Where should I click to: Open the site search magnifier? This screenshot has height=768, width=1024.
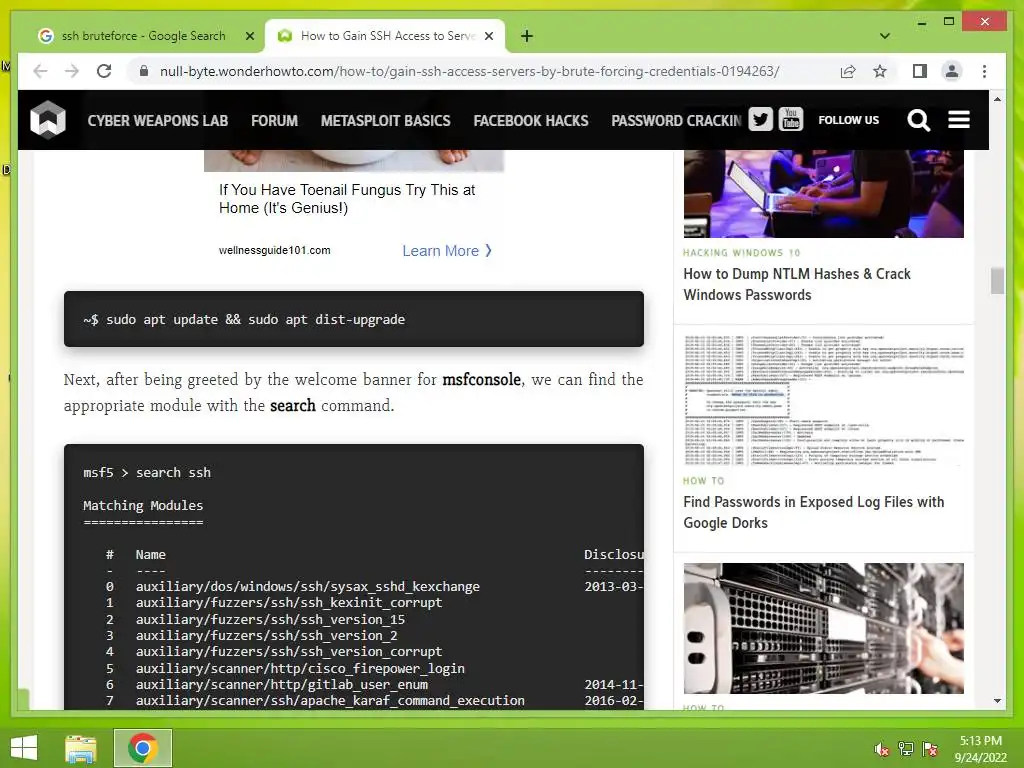click(x=918, y=120)
